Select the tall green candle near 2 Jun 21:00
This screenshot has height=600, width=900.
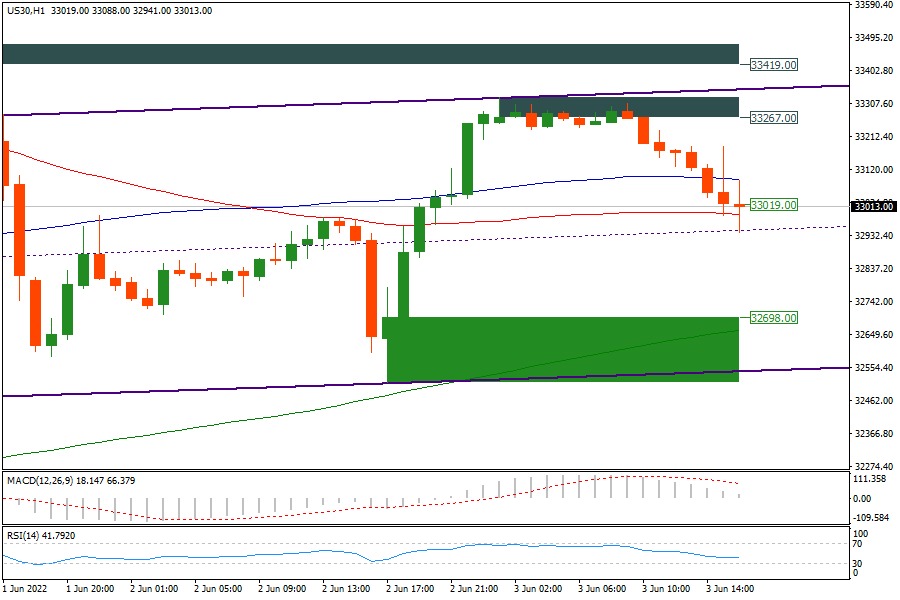pyautogui.click(x=467, y=158)
